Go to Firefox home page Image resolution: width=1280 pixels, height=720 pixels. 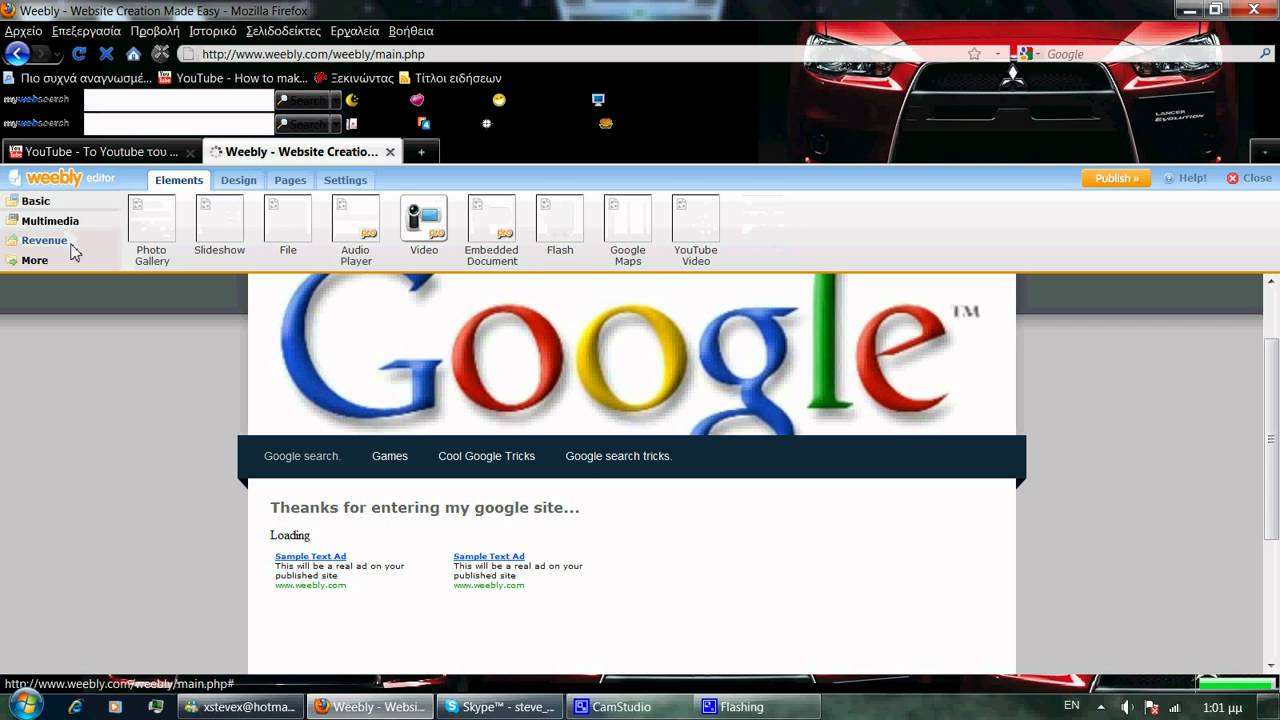point(133,54)
